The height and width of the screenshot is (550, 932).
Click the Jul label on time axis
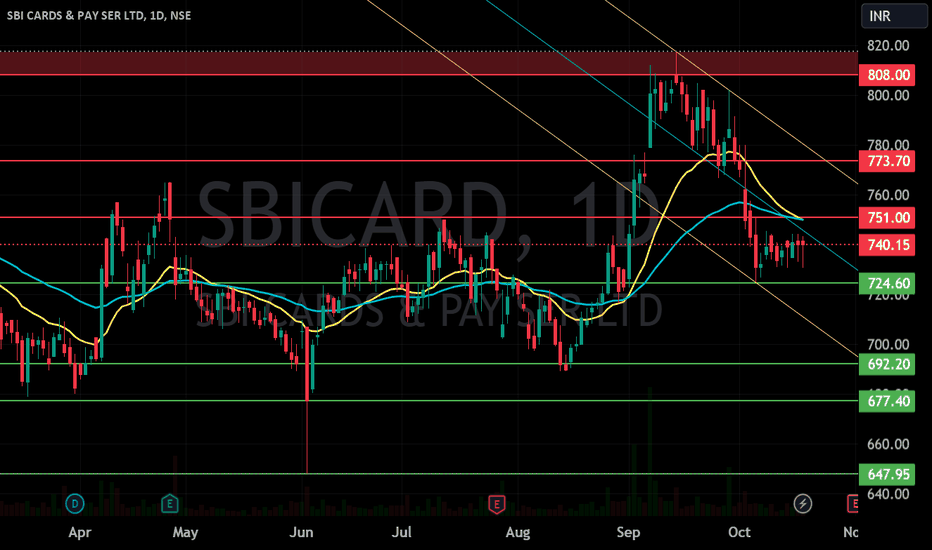click(x=401, y=533)
